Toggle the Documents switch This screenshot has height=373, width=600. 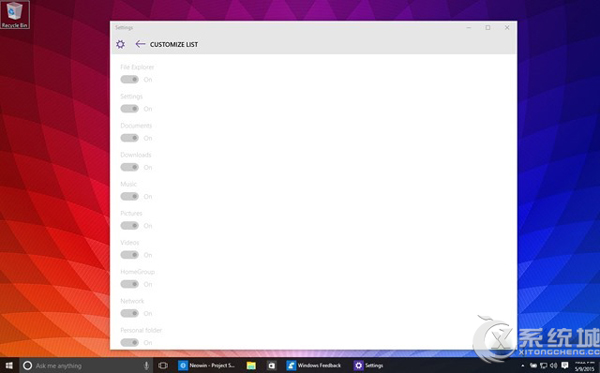[x=129, y=138]
